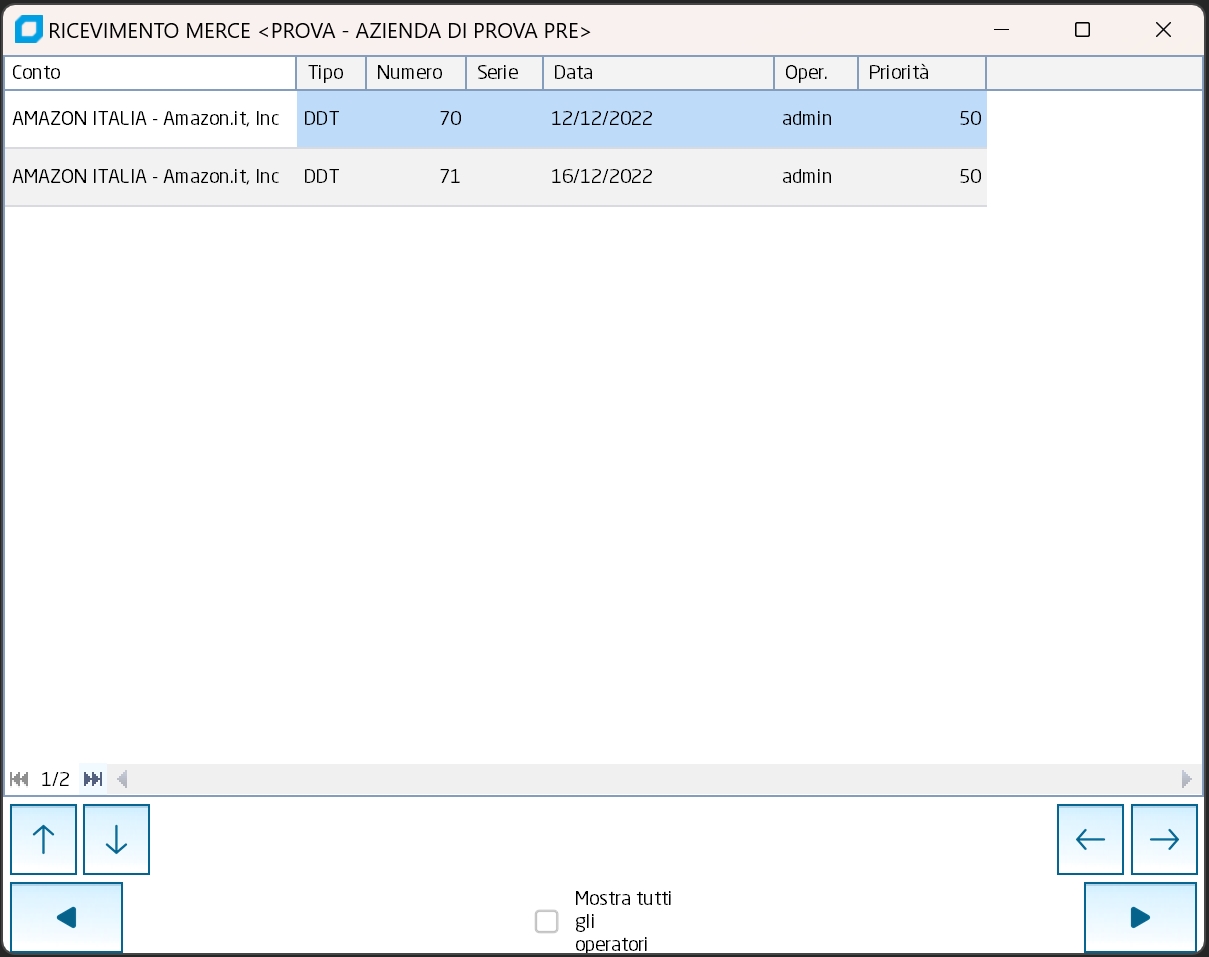Click number 70 cell

(x=416, y=119)
